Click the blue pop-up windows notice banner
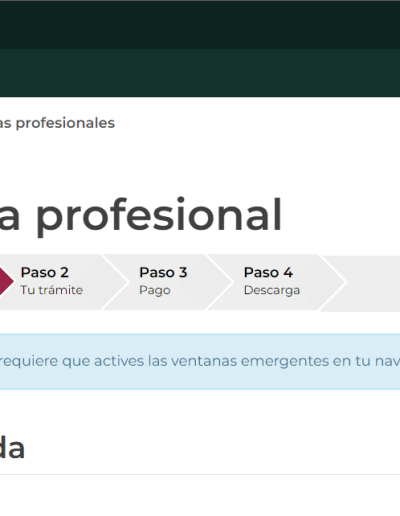Viewport: 400px width, 516px height. click(200, 361)
